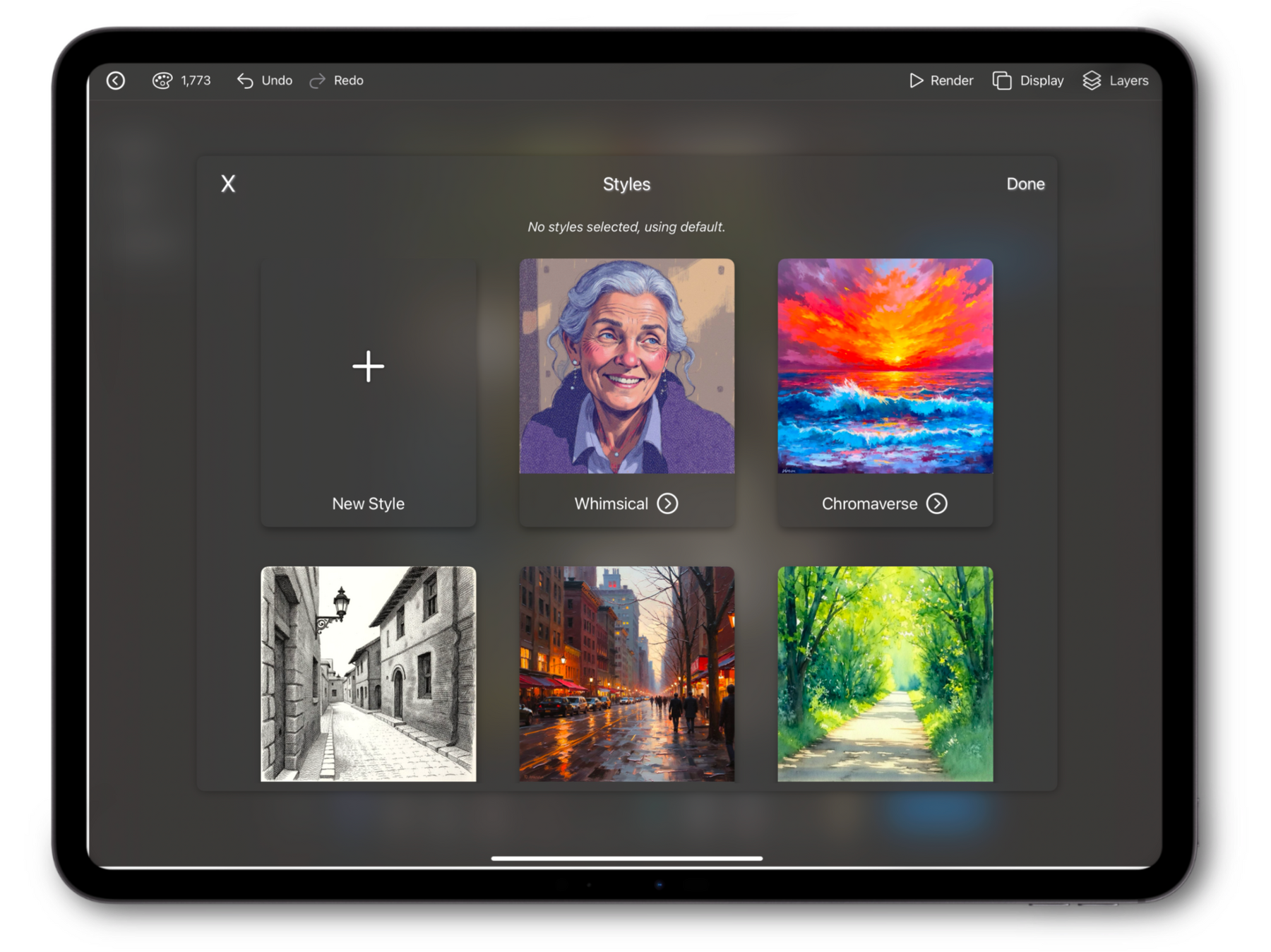Open the Display overlapping squares icon
1271x952 pixels.
point(1001,81)
